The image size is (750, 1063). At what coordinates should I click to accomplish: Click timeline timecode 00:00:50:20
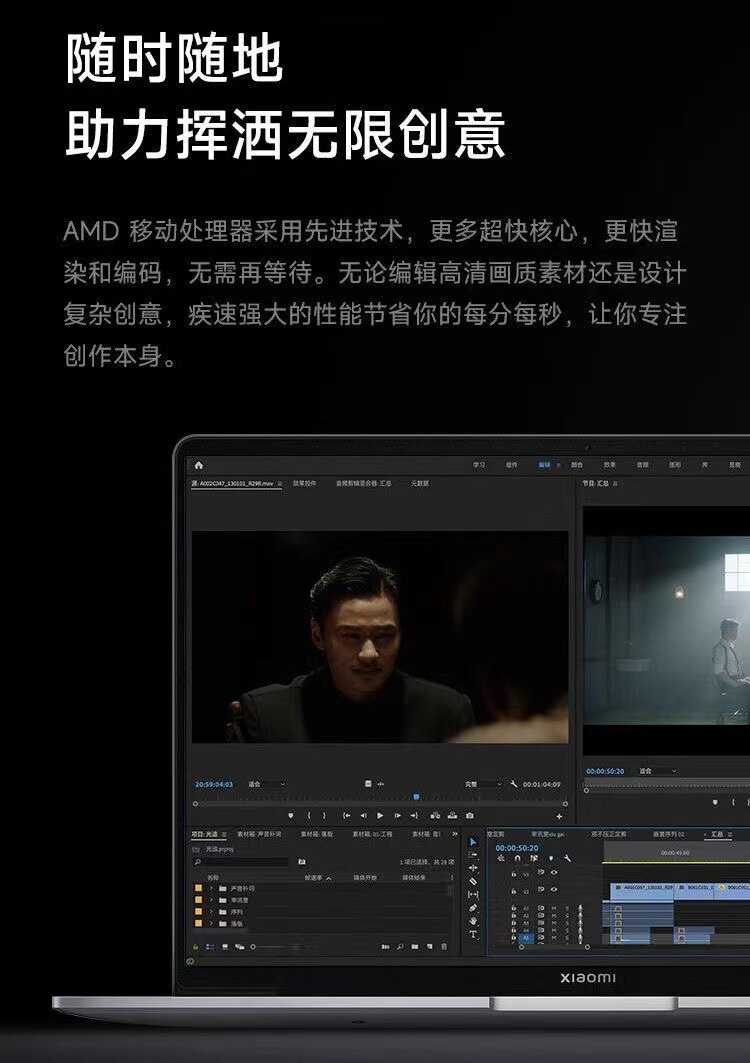[x=517, y=847]
